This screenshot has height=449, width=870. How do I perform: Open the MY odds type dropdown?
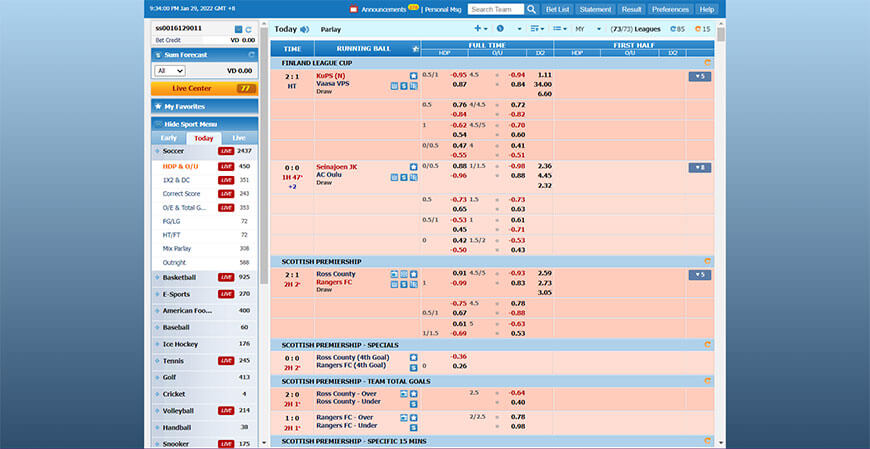pyautogui.click(x=588, y=29)
